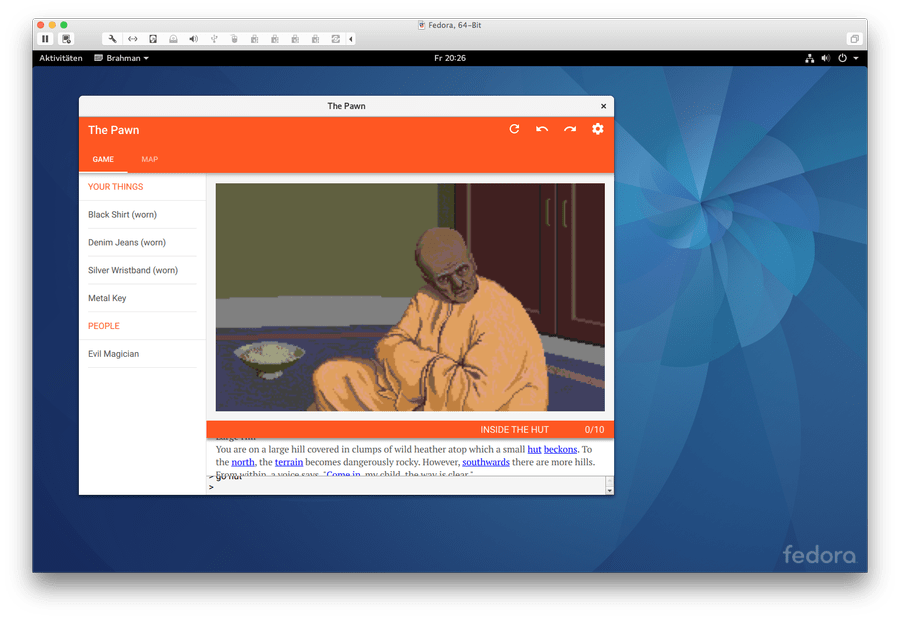The width and height of the screenshot is (900, 619).
Task: Click the text scrollbar down arrow
Action: 608,489
